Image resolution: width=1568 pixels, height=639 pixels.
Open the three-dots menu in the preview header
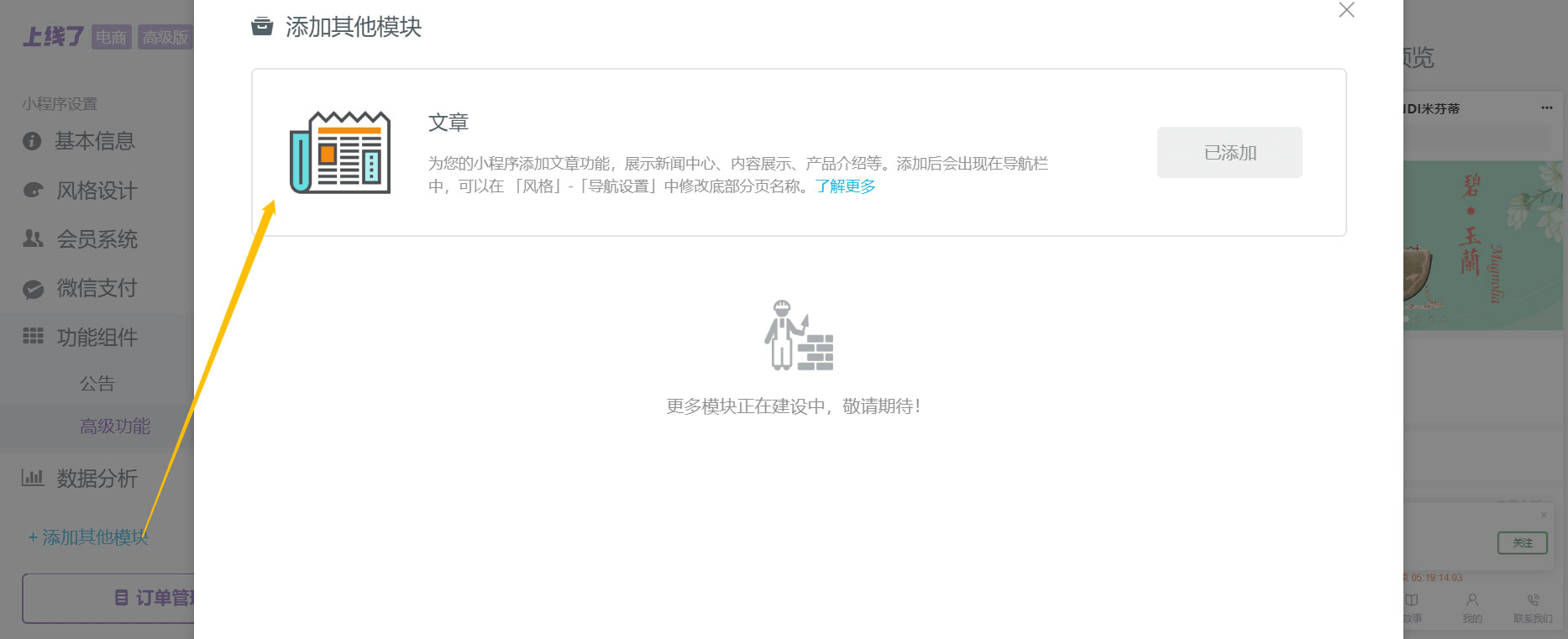[1547, 107]
